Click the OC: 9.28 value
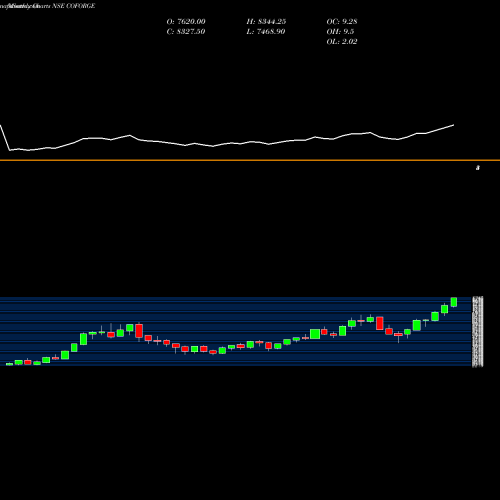The height and width of the screenshot is (500, 500). point(342,22)
